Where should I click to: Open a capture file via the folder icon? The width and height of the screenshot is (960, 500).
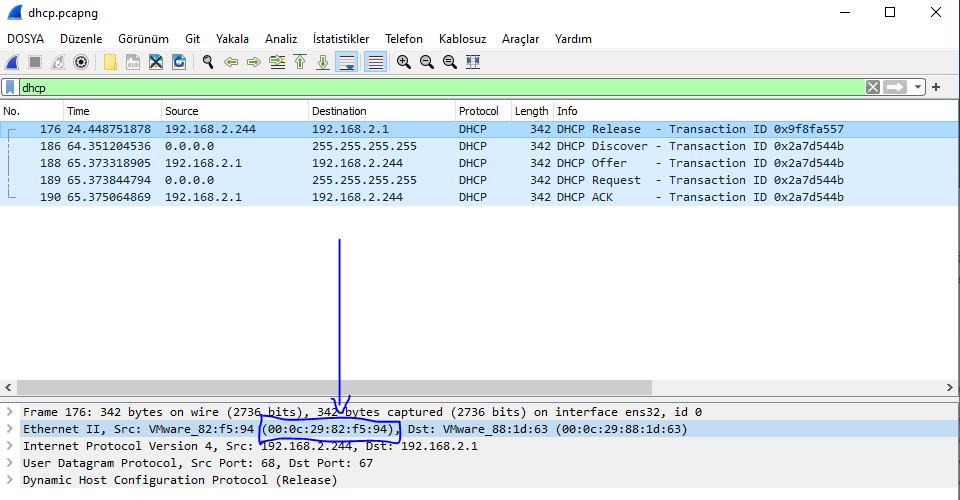tap(110, 62)
